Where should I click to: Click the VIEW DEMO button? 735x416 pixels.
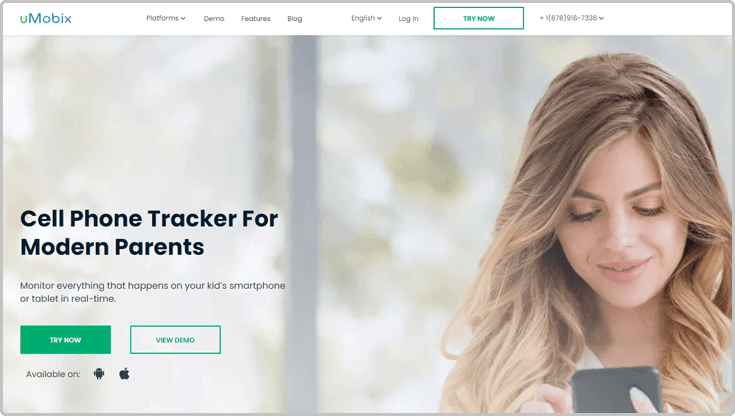(175, 340)
